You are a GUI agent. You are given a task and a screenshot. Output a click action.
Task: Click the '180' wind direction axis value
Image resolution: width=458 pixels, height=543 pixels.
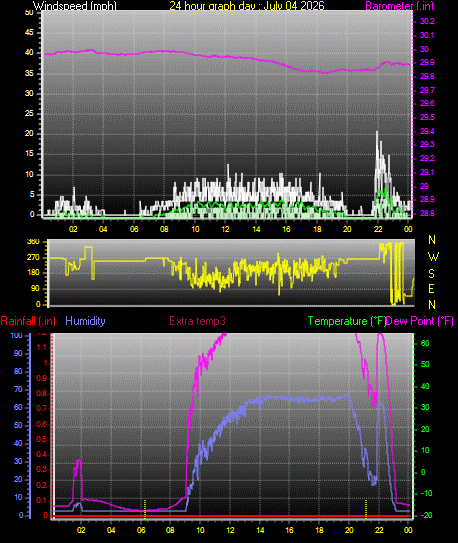tap(33, 273)
